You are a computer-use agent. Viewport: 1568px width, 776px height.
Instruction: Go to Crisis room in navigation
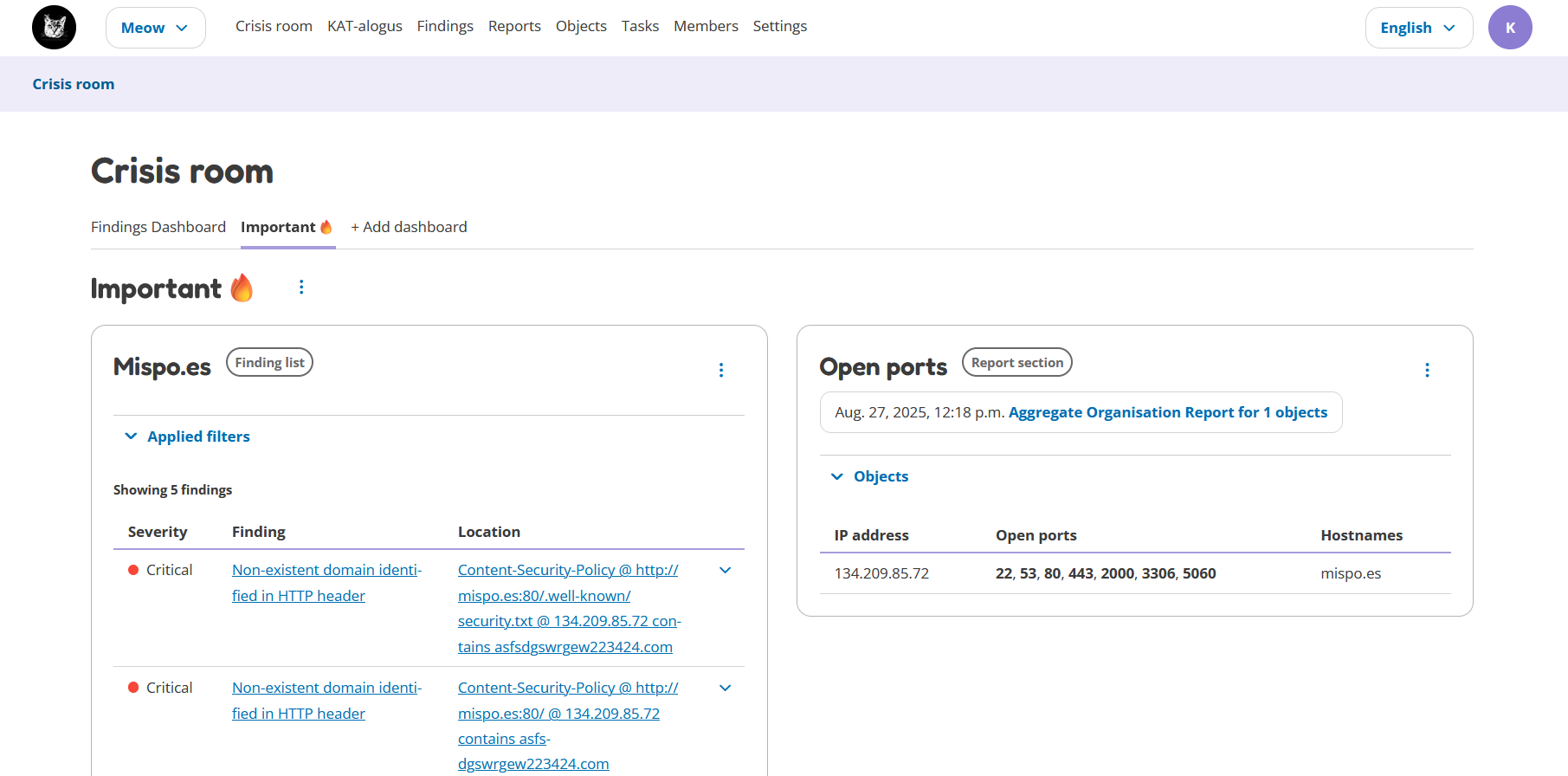pyautogui.click(x=274, y=26)
